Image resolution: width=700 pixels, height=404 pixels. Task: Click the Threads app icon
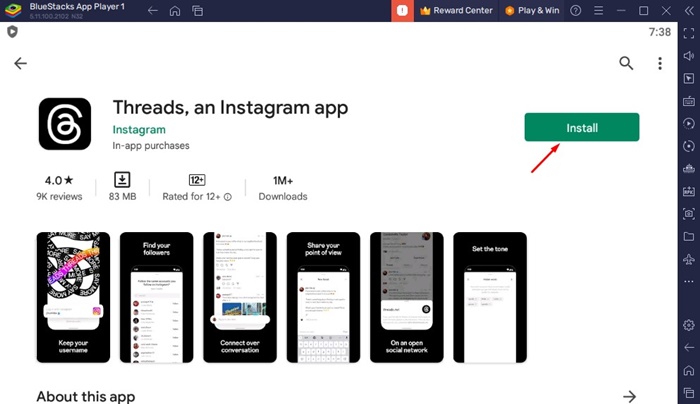(65, 124)
